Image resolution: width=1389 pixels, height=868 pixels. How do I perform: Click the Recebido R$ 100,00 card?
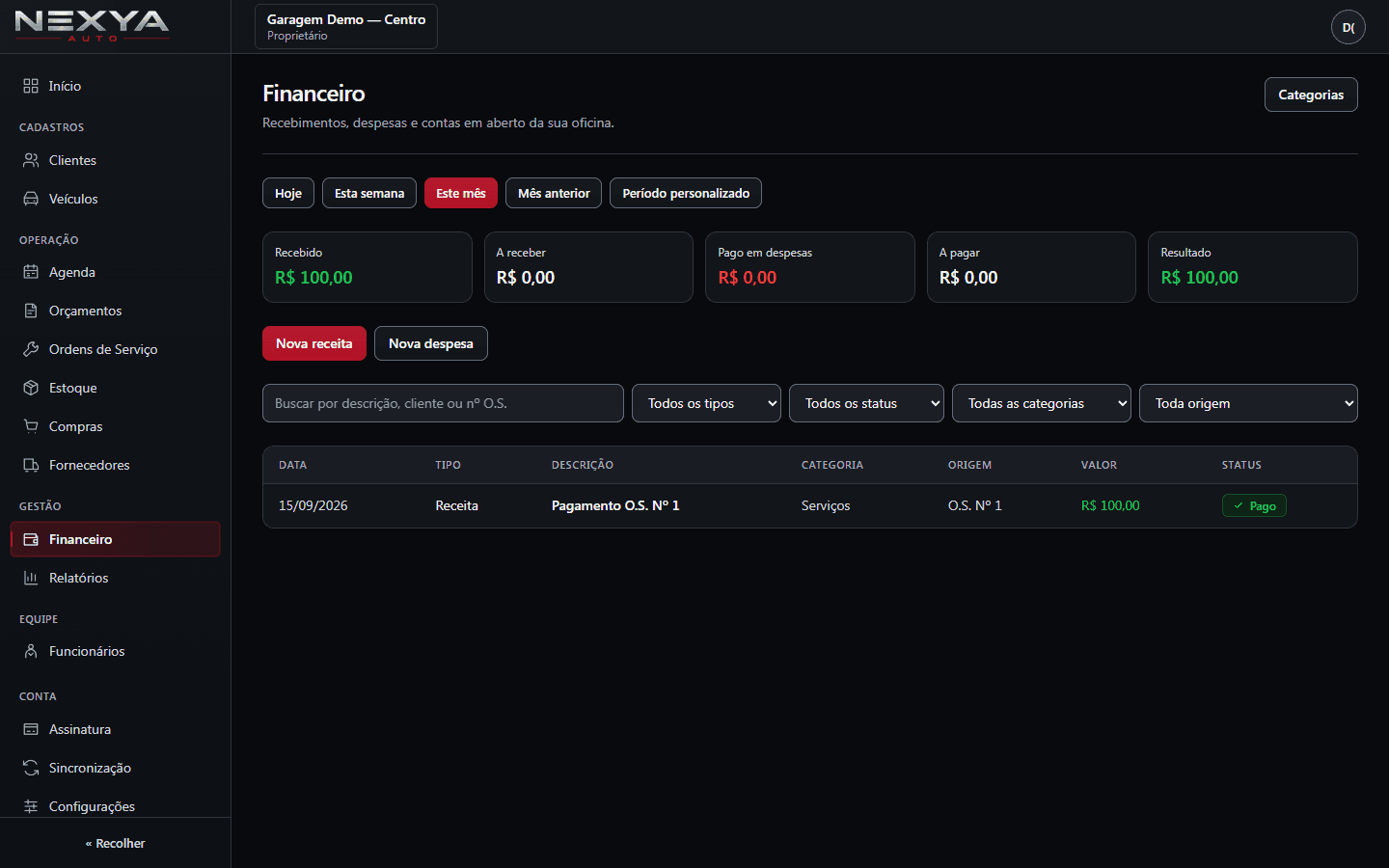tap(368, 267)
